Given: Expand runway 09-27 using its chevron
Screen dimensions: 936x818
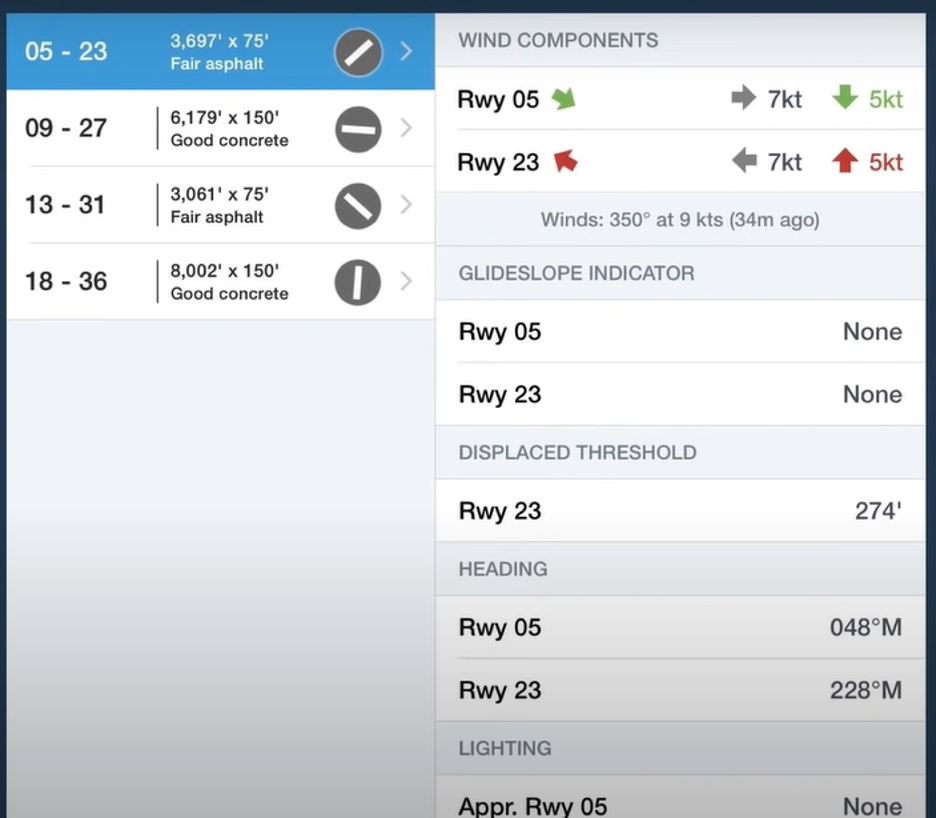Looking at the screenshot, I should click(407, 128).
